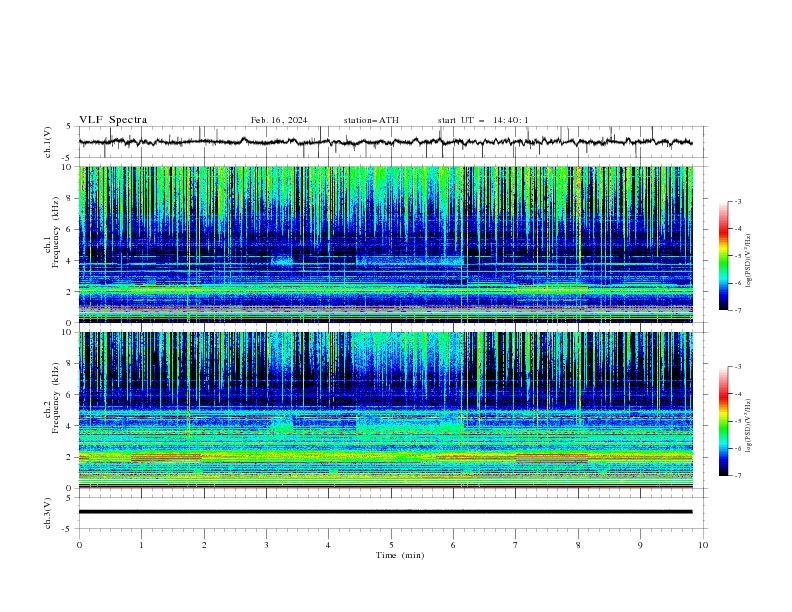Click the "-3" label on ch.1 color bar
The image size is (792, 612).
pyautogui.click(x=737, y=201)
